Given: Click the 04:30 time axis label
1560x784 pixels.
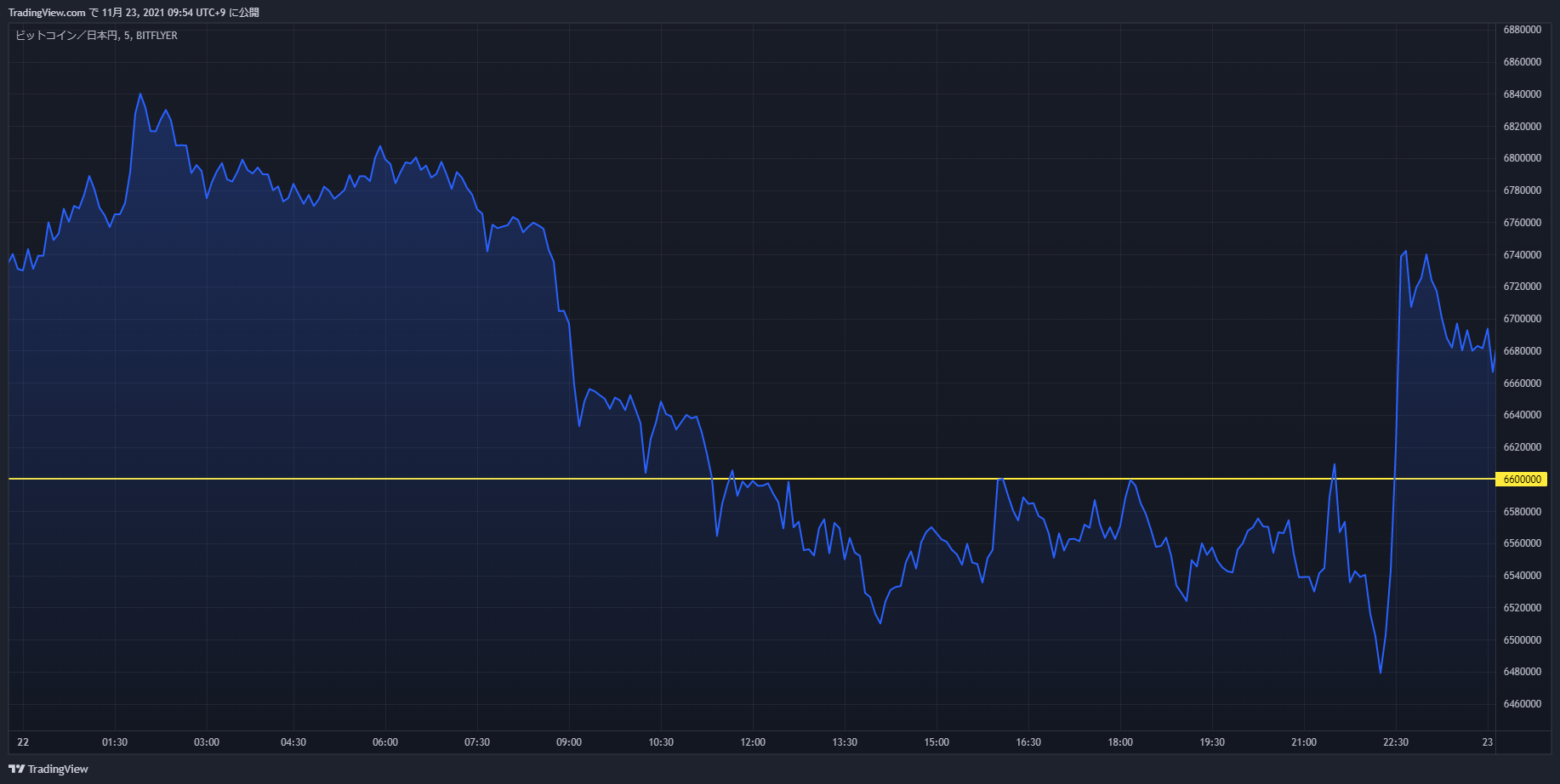Looking at the screenshot, I should 293,742.
